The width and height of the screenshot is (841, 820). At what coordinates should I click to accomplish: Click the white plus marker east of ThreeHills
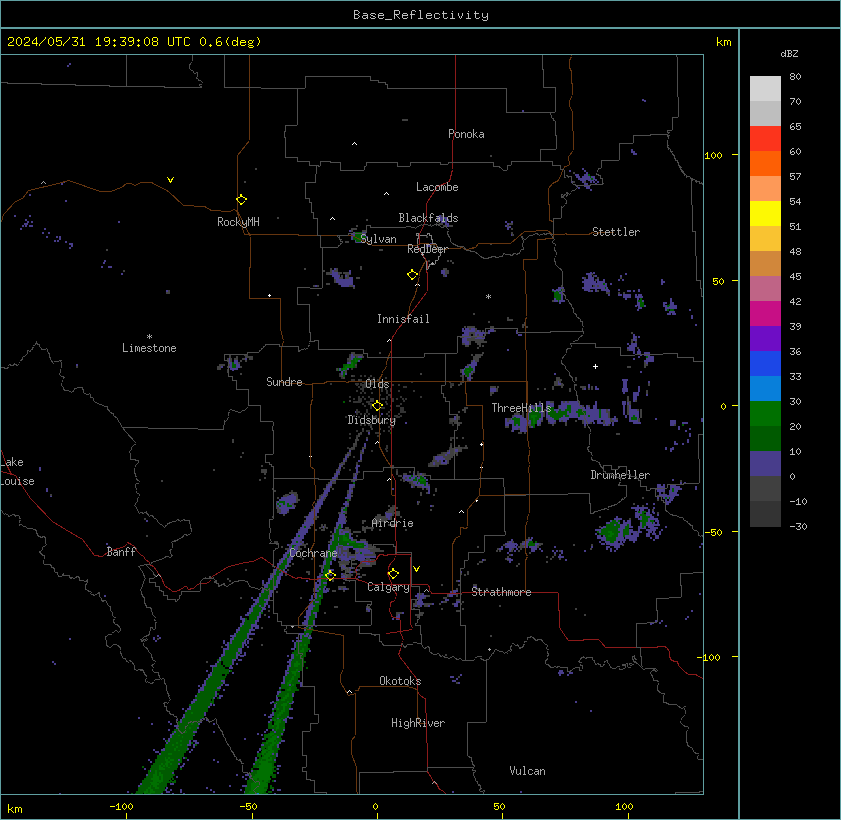[x=595, y=366]
